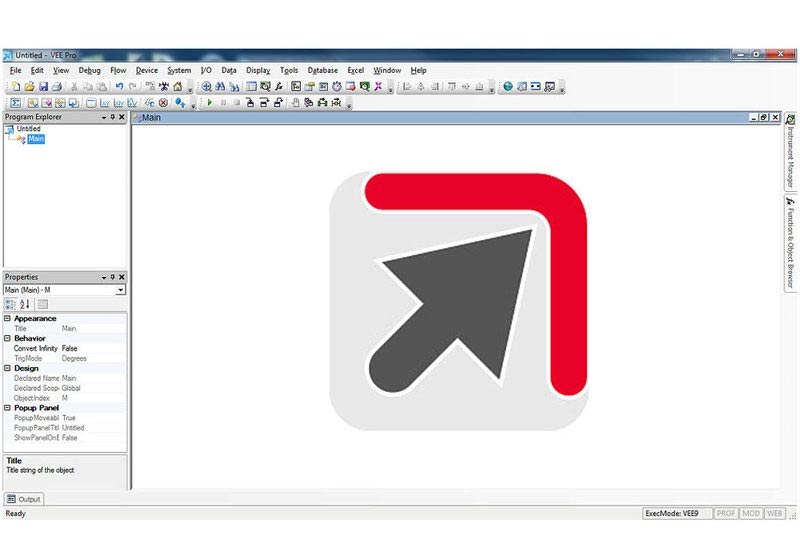Open the Display menu
Image resolution: width=800 pixels, height=560 pixels.
coord(258,70)
